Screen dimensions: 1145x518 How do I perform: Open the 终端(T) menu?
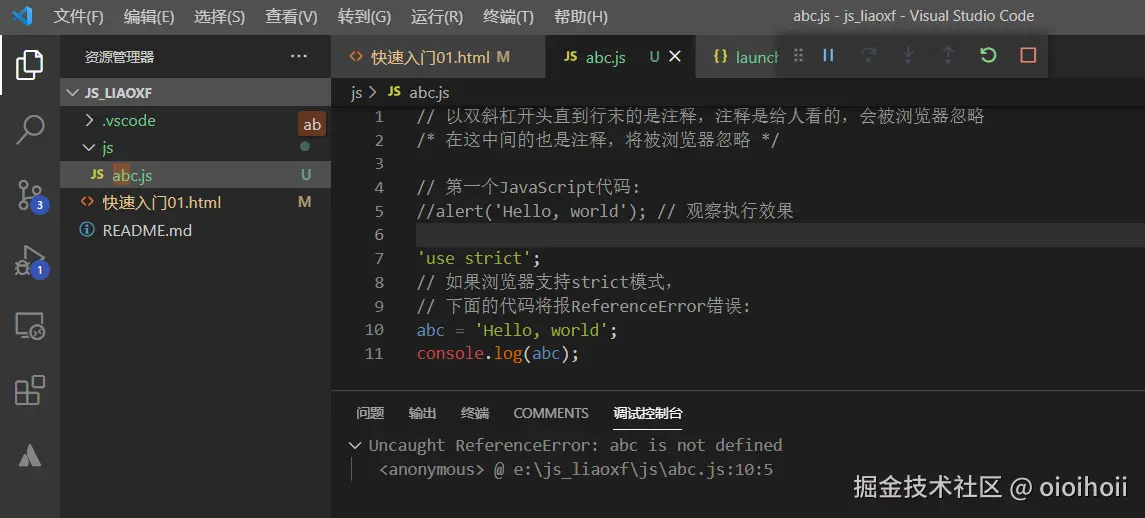click(x=508, y=16)
